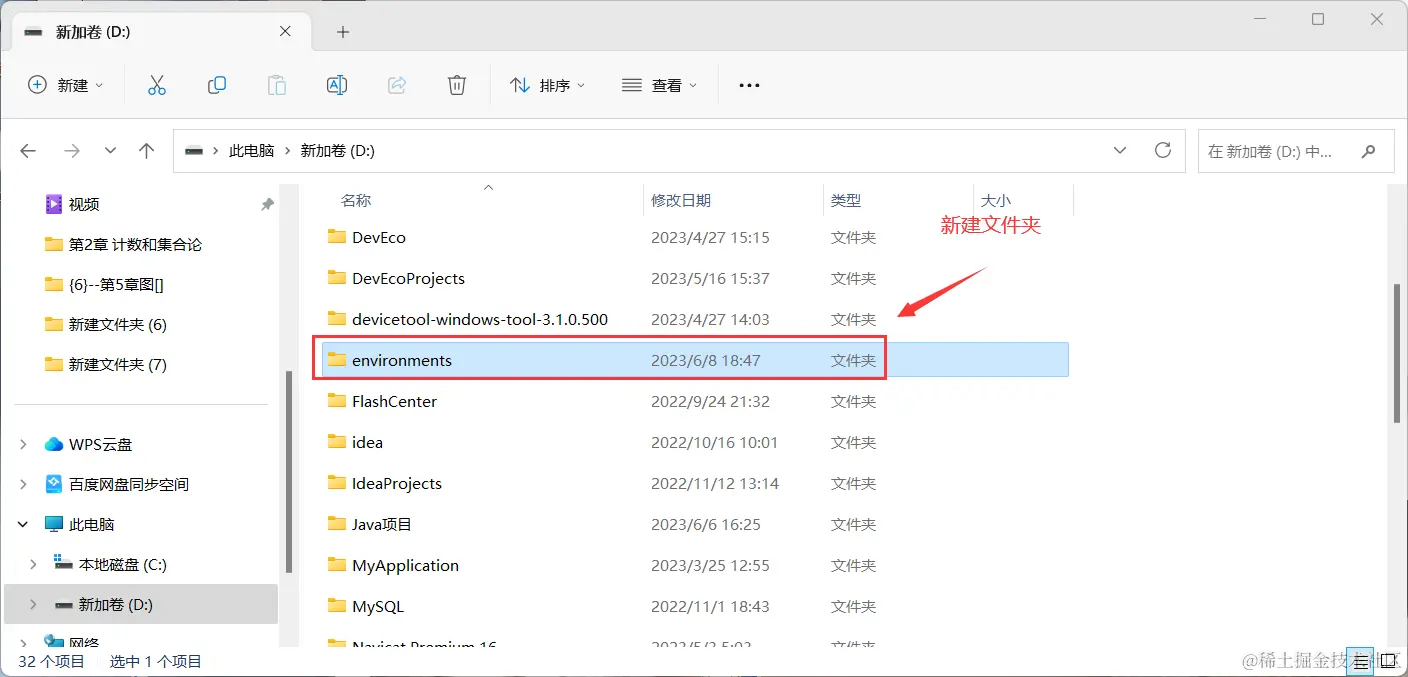
Task: Click the pin icon next to 视频
Action: pos(267,204)
